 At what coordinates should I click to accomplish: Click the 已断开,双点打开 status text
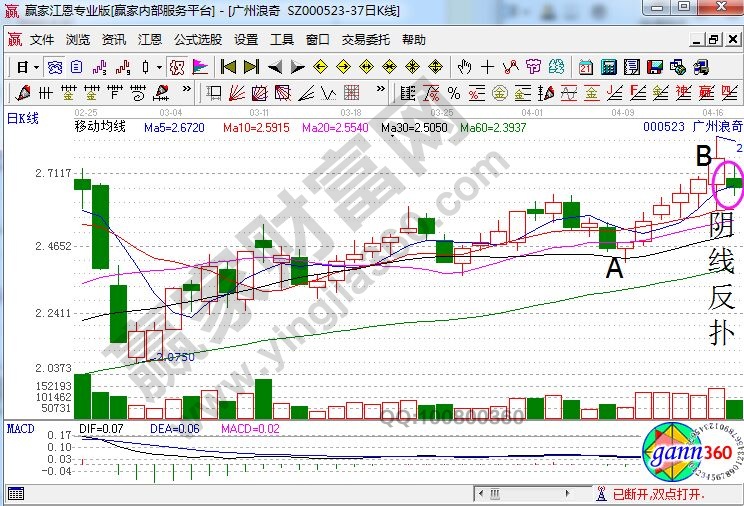point(658,494)
